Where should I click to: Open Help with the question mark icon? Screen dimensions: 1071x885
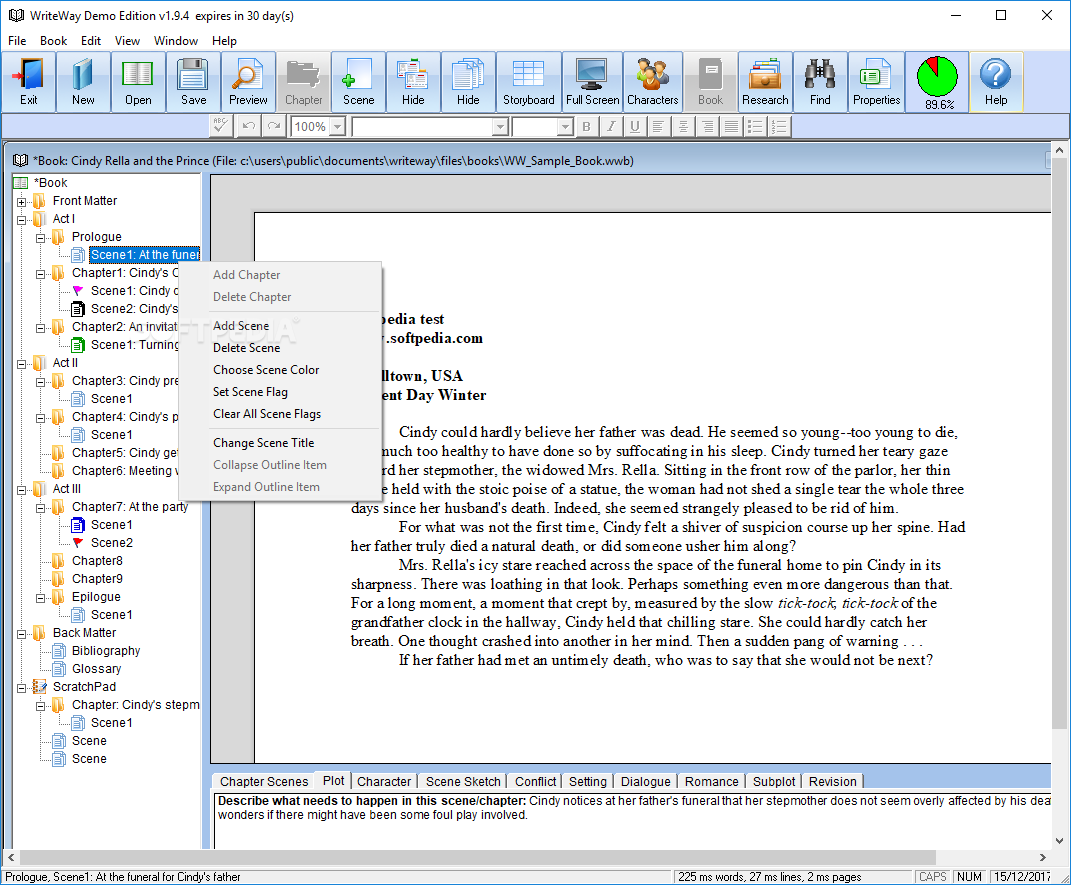[996, 82]
